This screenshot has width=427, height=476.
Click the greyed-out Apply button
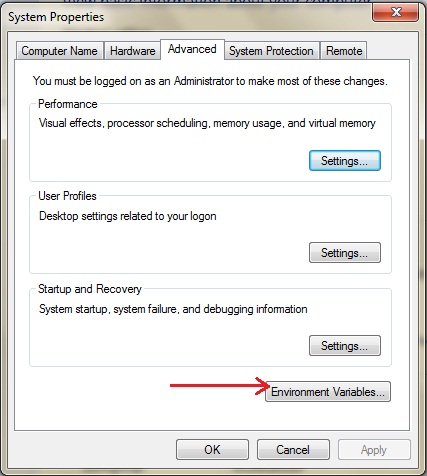click(x=374, y=450)
